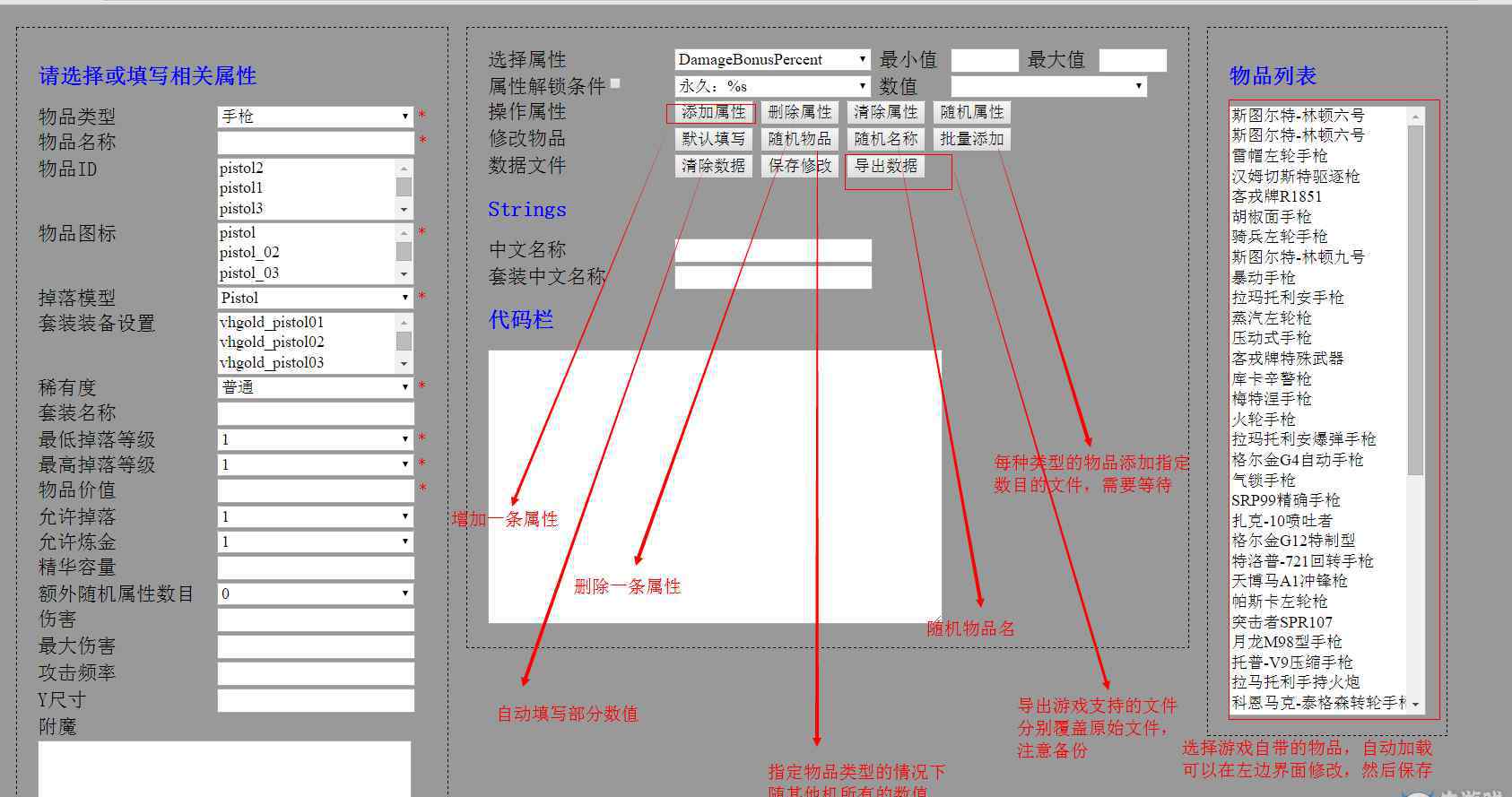Select 突击者SPR107 in the item list

click(x=1318, y=622)
